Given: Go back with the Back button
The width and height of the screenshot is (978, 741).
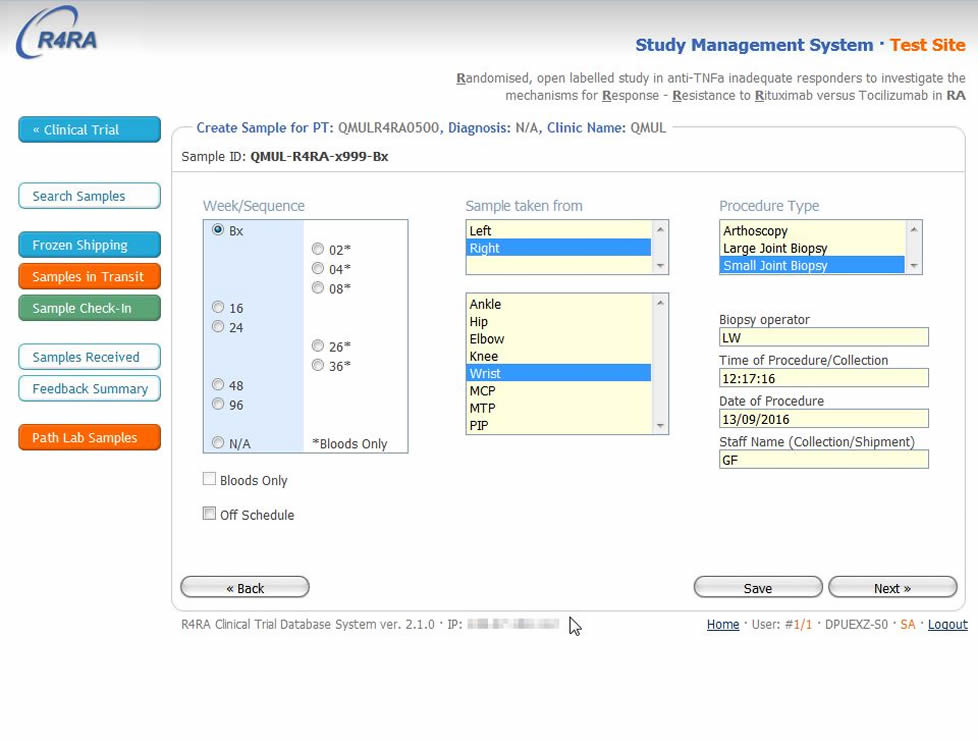Looking at the screenshot, I should point(245,588).
